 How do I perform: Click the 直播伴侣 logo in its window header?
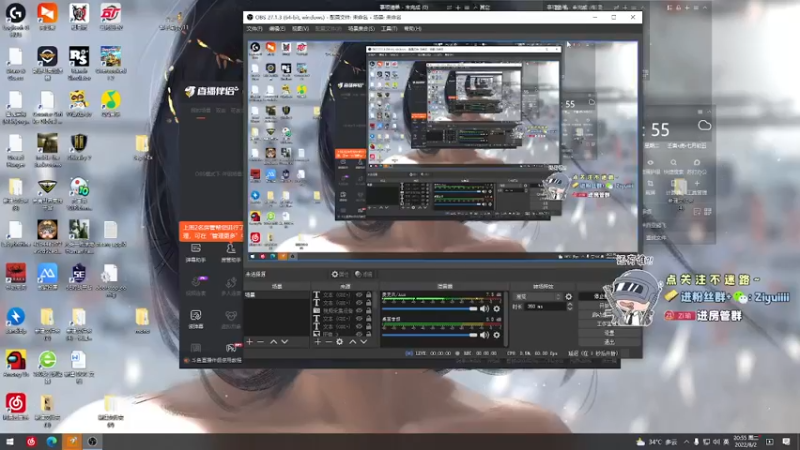[211, 91]
